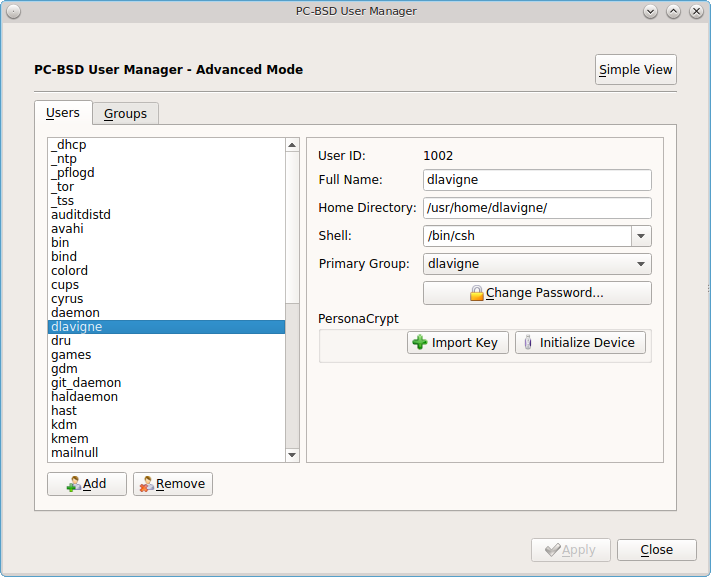Click the Add user icon
The image size is (711, 577).
[74, 484]
